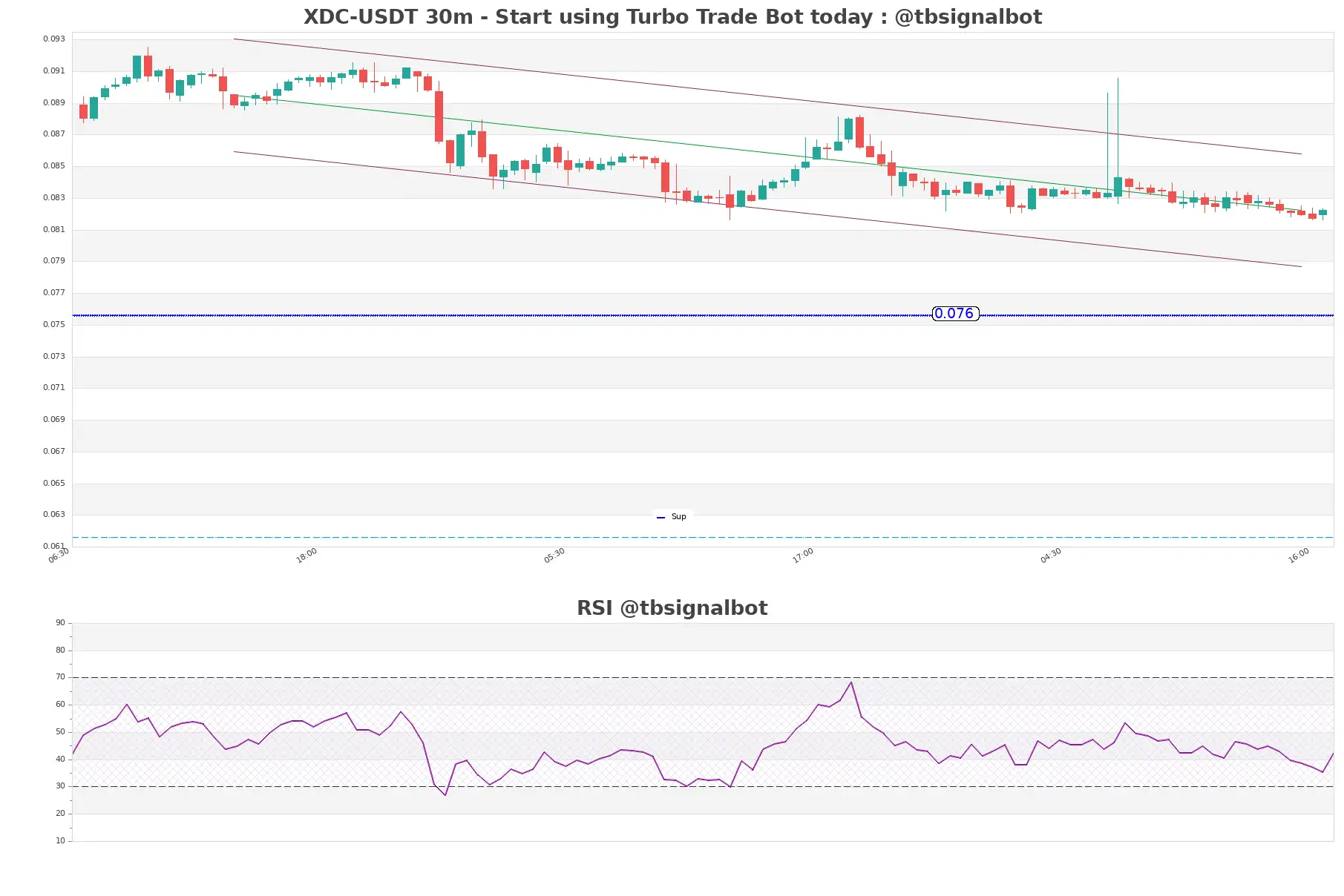This screenshot has height=896, width=1344.
Task: Click the 0.083 price axis label
Action: click(54, 198)
